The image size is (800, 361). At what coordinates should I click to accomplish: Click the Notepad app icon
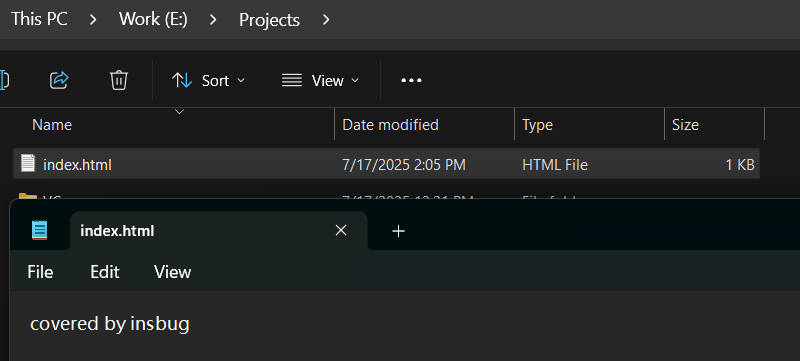coord(39,230)
